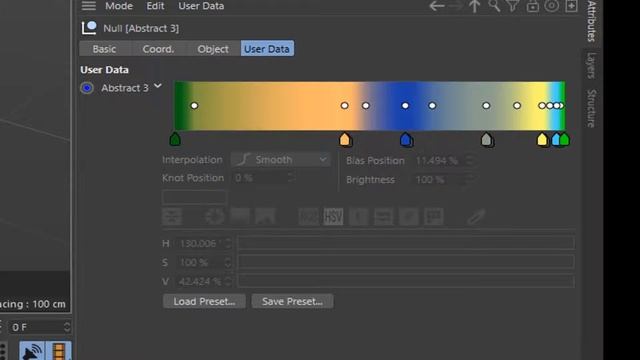640x360 pixels.
Task: Toggle the Abstract 3 keyframe circle
Action: [x=87, y=88]
